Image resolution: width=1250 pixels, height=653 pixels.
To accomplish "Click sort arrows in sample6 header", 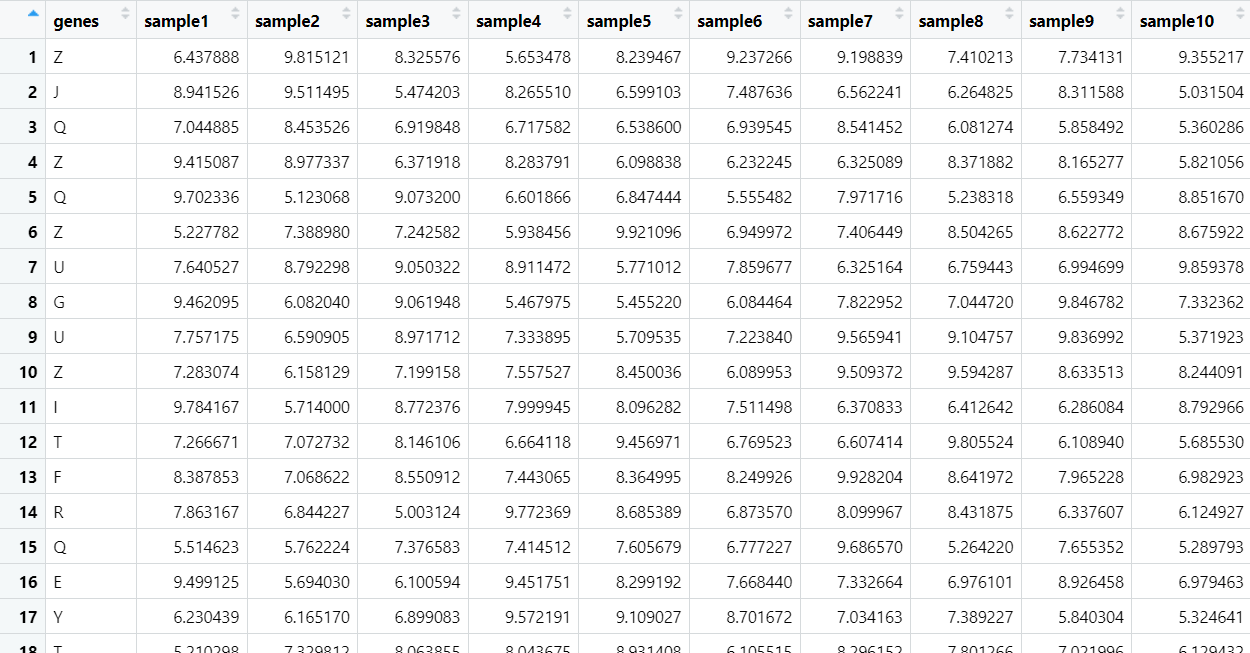I will point(788,14).
